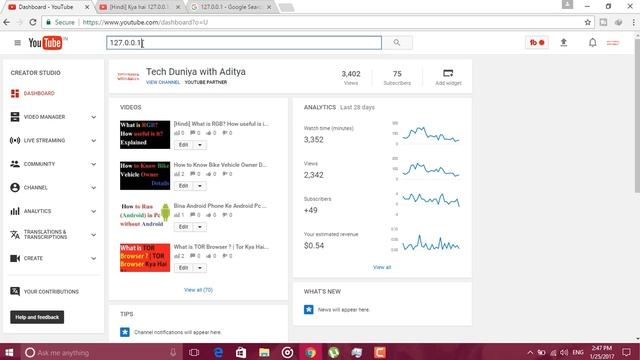Open File Explorer from the taskbar
640x360 pixels.
tap(264, 352)
